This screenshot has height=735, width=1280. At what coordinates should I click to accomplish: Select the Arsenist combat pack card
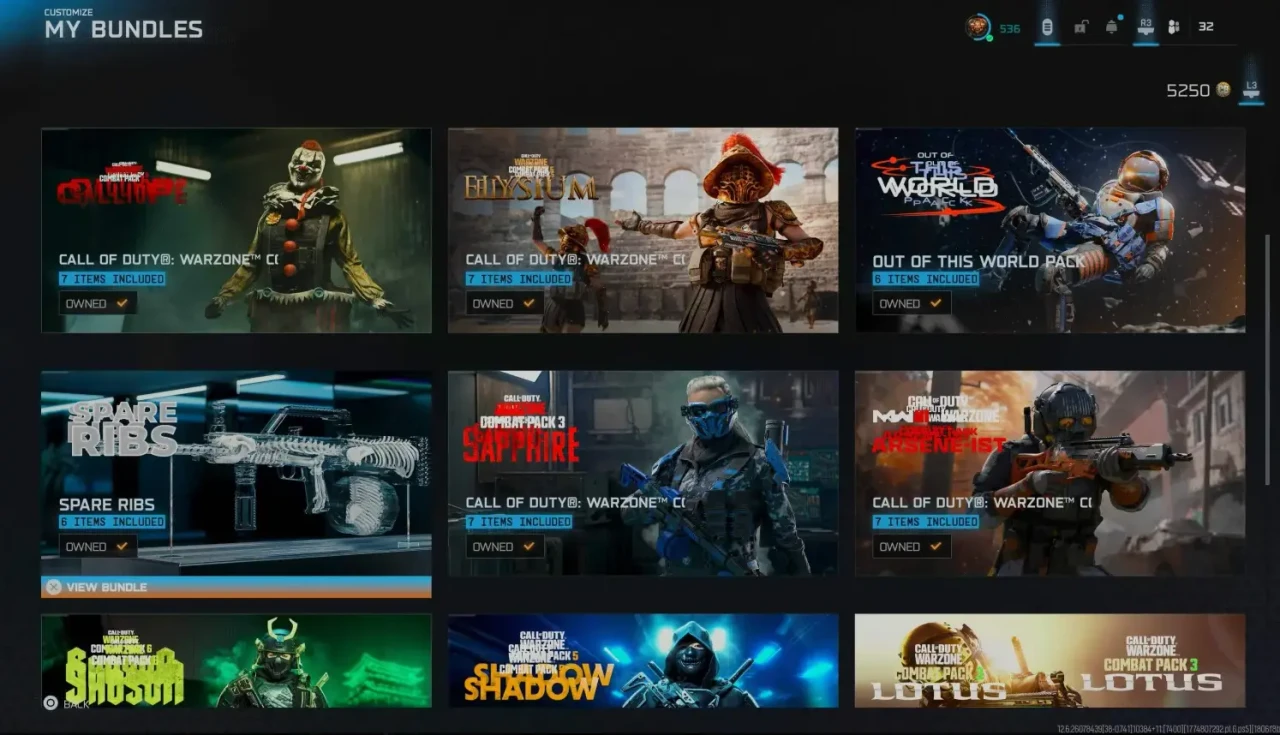[1050, 473]
